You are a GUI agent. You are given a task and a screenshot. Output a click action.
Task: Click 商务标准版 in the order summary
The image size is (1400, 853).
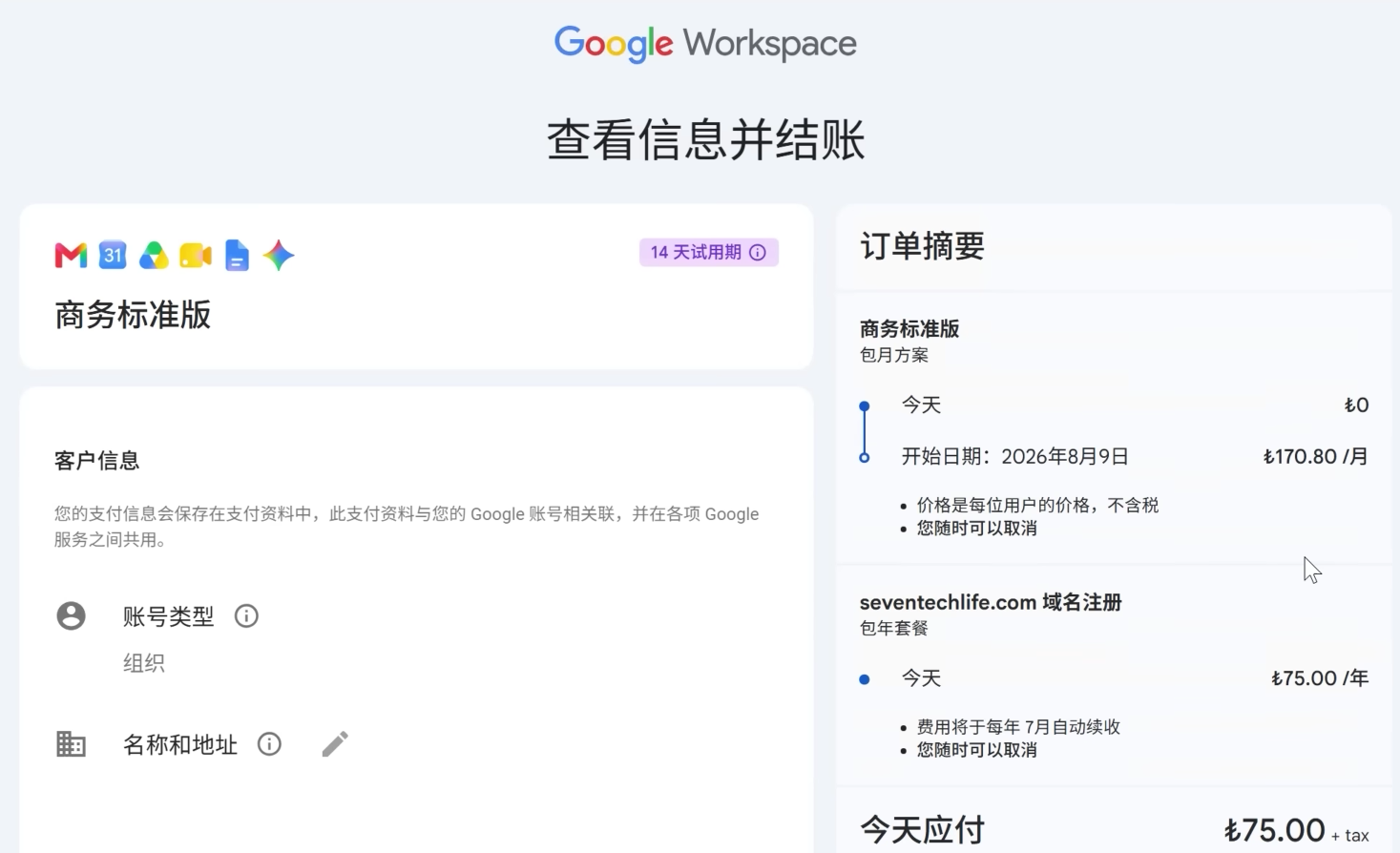[x=909, y=329]
